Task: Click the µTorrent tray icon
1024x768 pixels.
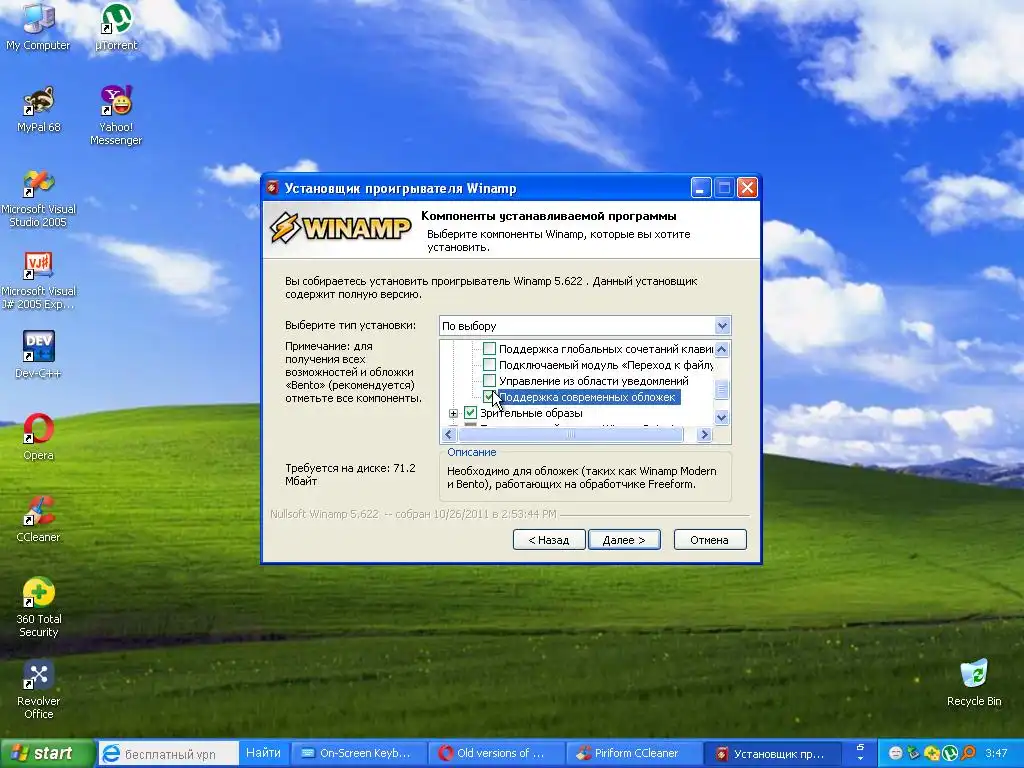Action: tap(950, 753)
